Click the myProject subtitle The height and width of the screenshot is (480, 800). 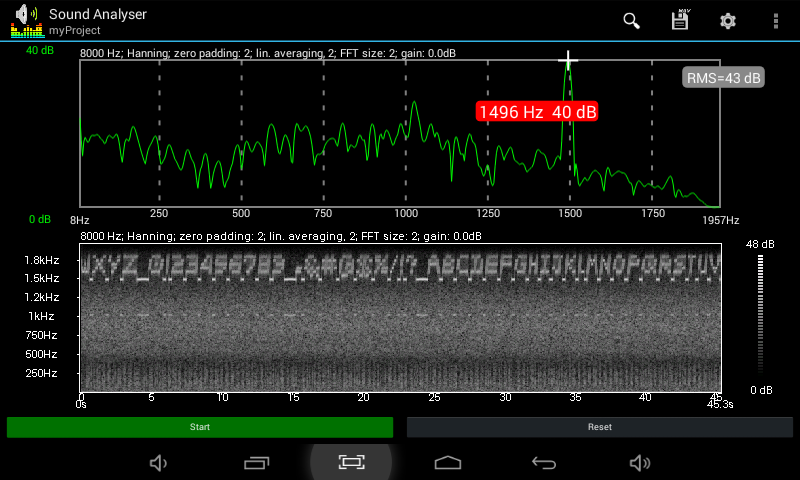pyautogui.click(x=77, y=31)
